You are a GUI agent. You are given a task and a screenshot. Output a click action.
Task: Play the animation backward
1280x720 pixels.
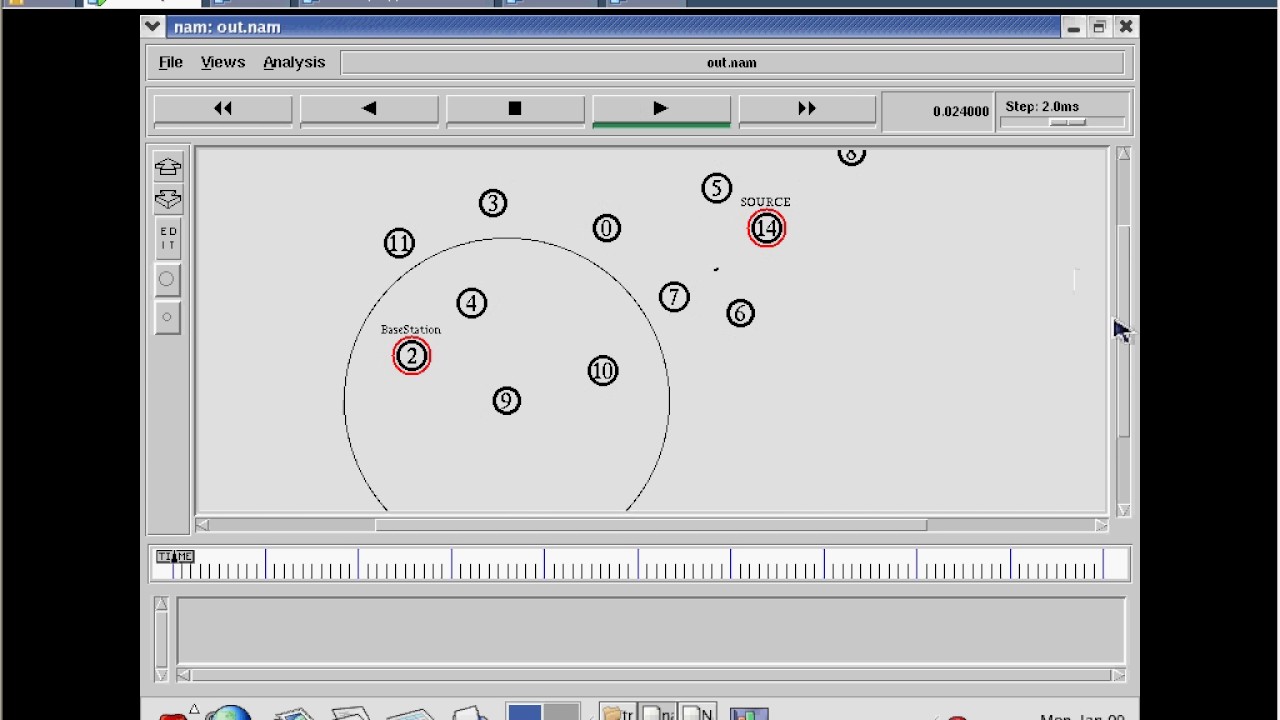click(x=369, y=109)
